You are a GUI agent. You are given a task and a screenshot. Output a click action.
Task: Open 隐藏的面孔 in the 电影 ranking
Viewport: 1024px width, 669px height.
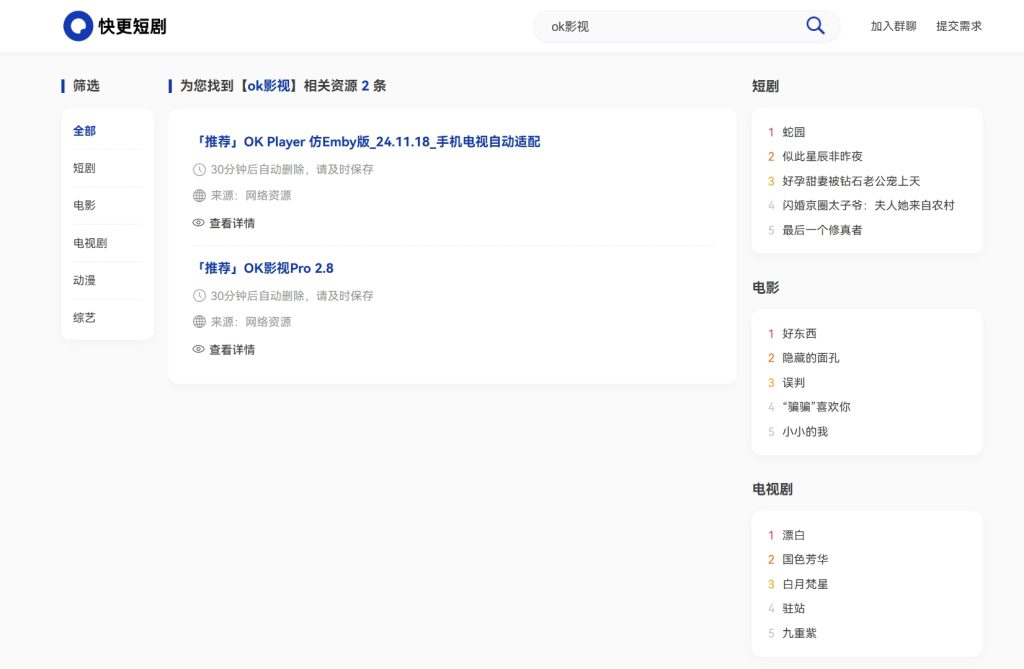coord(811,358)
